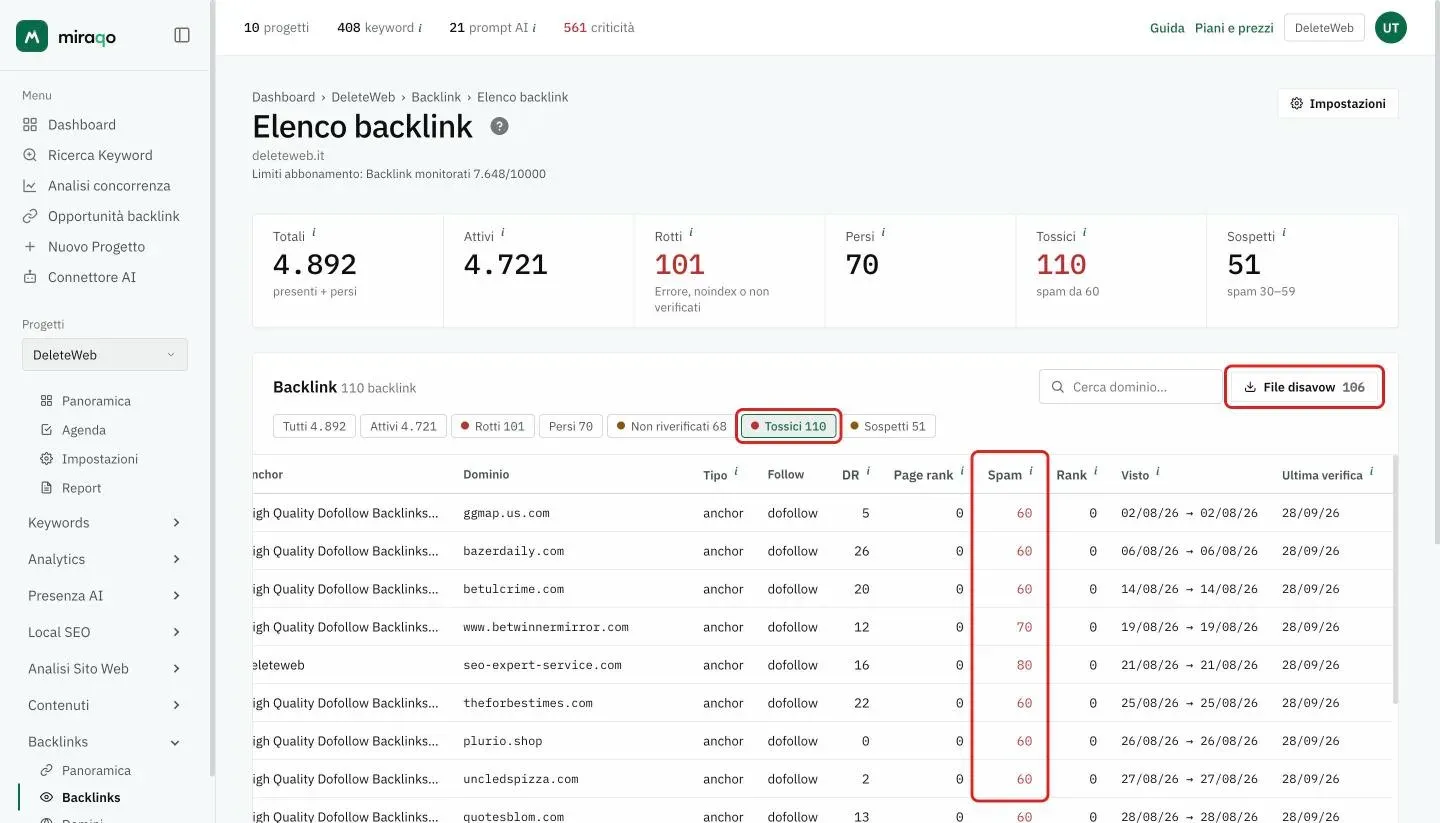Click the Agenda calendar icon
Image resolution: width=1440 pixels, height=823 pixels.
(46, 430)
